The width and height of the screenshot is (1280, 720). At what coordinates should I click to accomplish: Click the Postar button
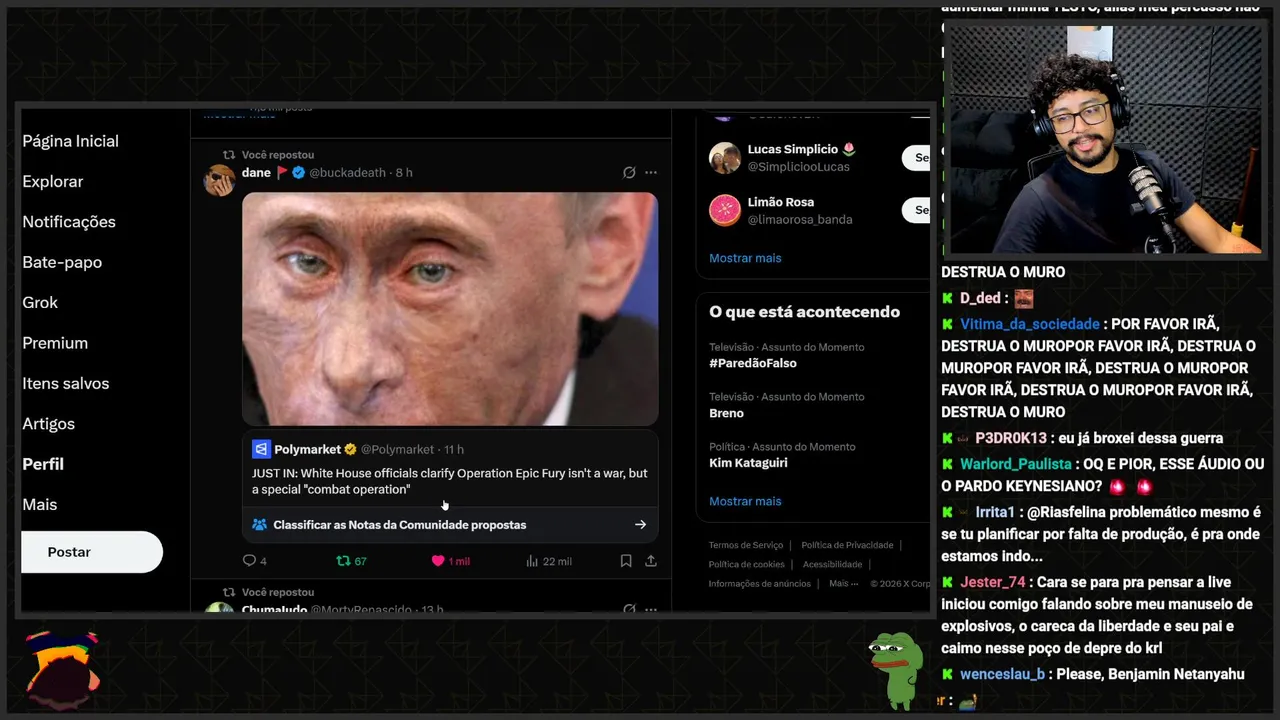(92, 552)
